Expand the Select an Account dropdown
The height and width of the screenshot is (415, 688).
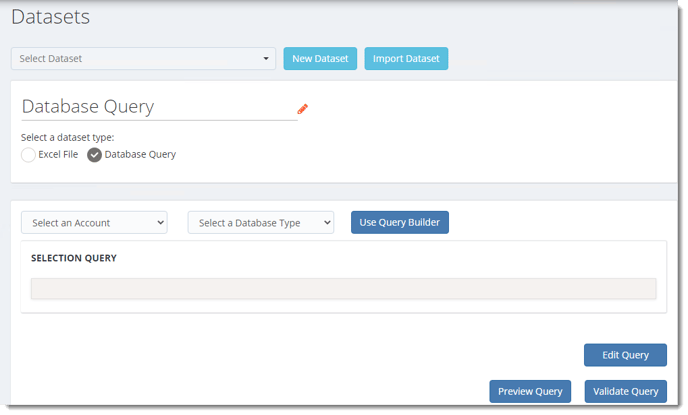[x=94, y=223]
